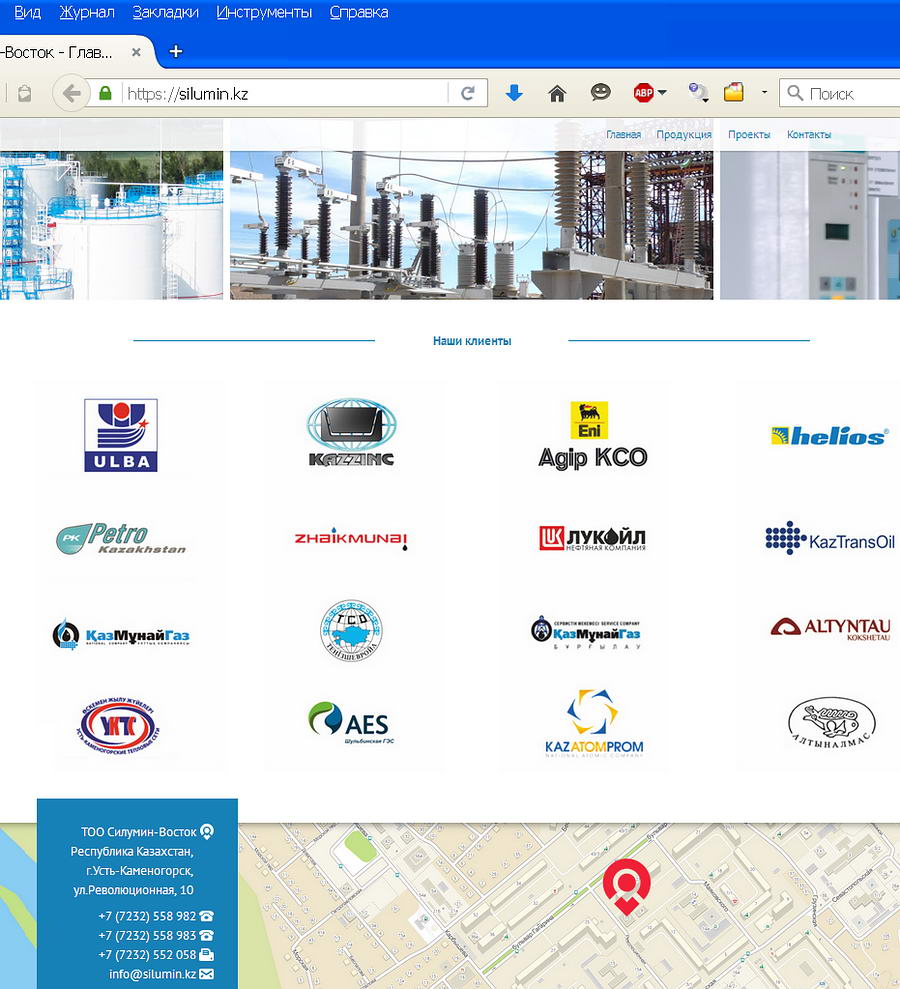This screenshot has height=989, width=900.
Task: Open the Справка menu
Action: 359,12
